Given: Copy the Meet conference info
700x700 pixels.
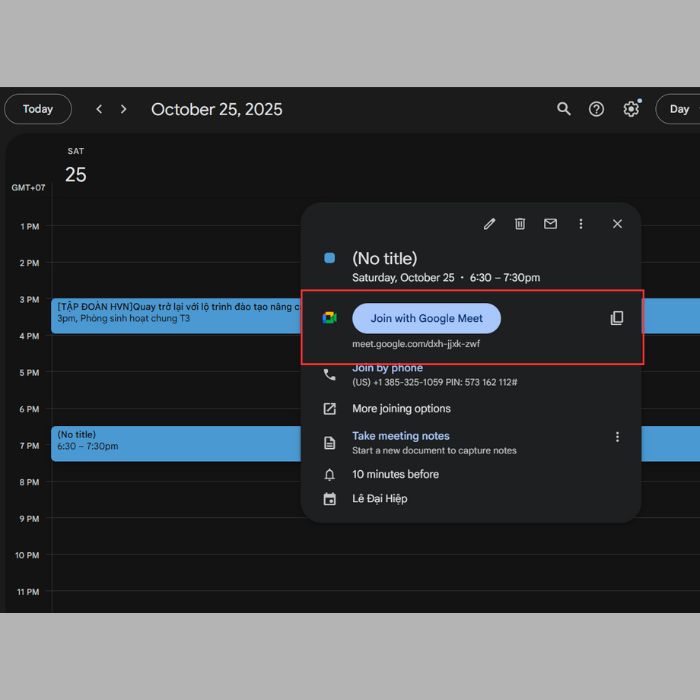Looking at the screenshot, I should click(617, 318).
